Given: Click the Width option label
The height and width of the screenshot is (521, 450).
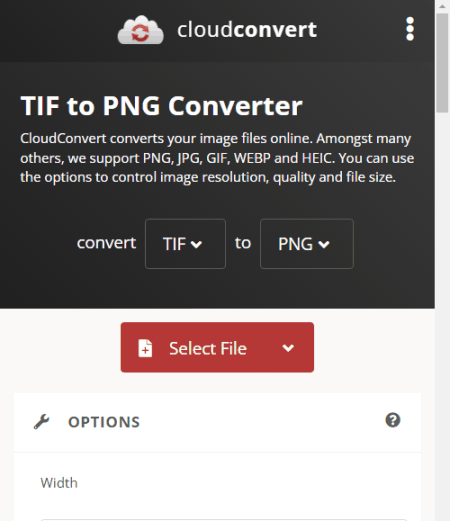Looking at the screenshot, I should click(59, 483).
